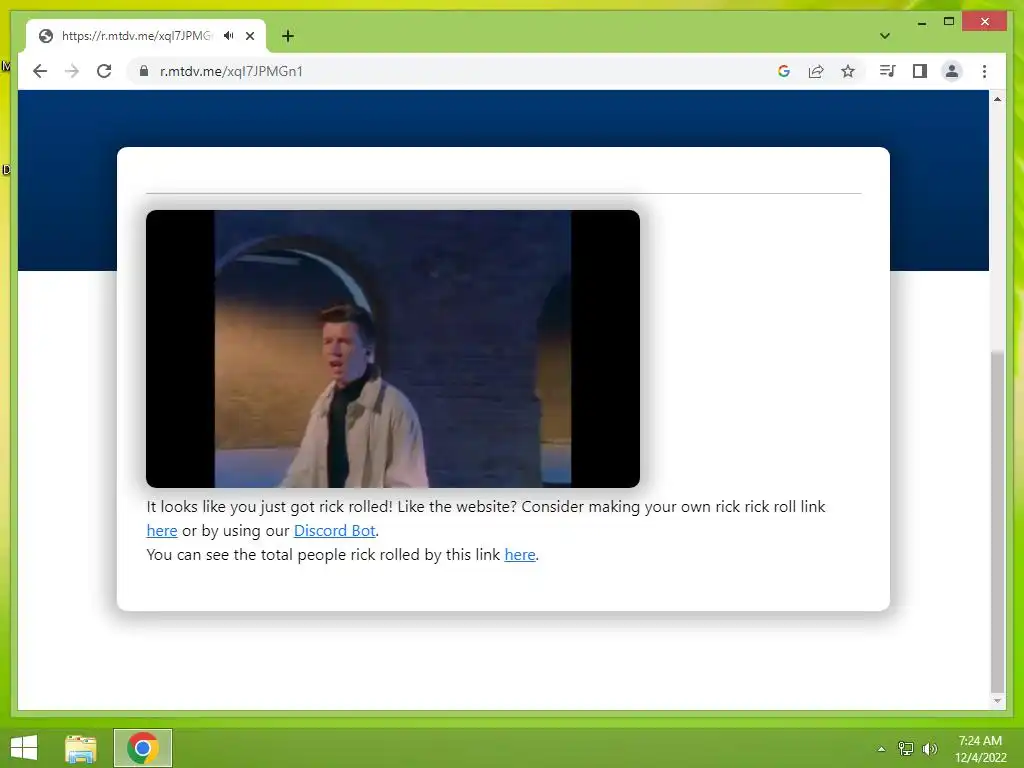Open the Google icon in address bar
The width and height of the screenshot is (1024, 768).
tap(784, 71)
